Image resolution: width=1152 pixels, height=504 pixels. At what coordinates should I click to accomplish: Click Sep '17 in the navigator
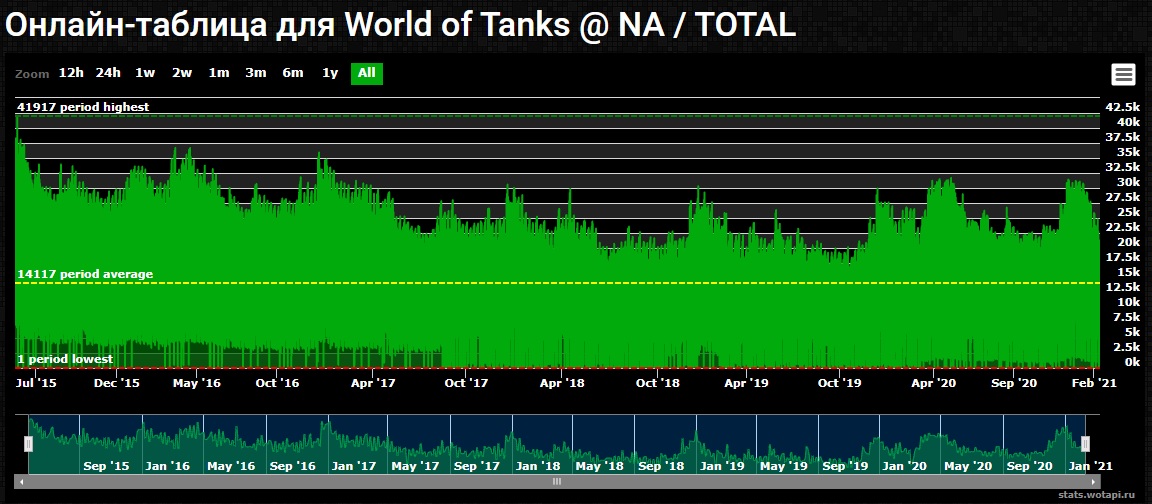477,467
